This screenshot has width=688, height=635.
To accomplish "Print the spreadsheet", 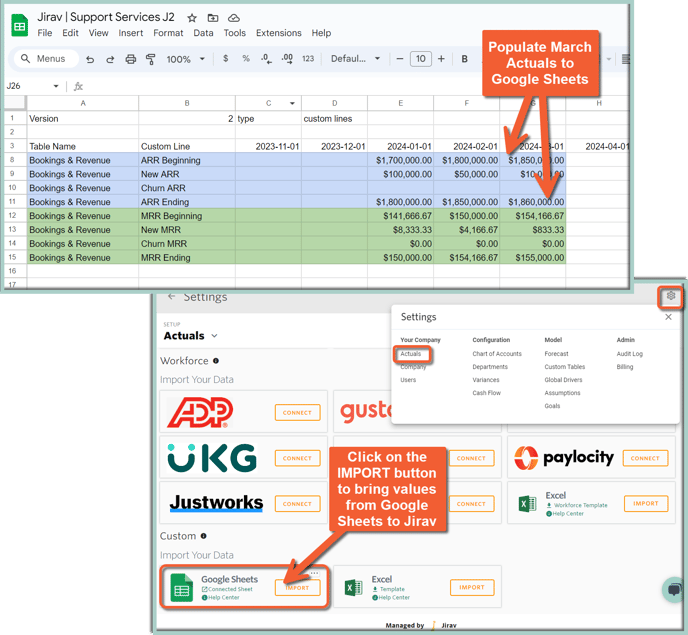I will pos(130,59).
